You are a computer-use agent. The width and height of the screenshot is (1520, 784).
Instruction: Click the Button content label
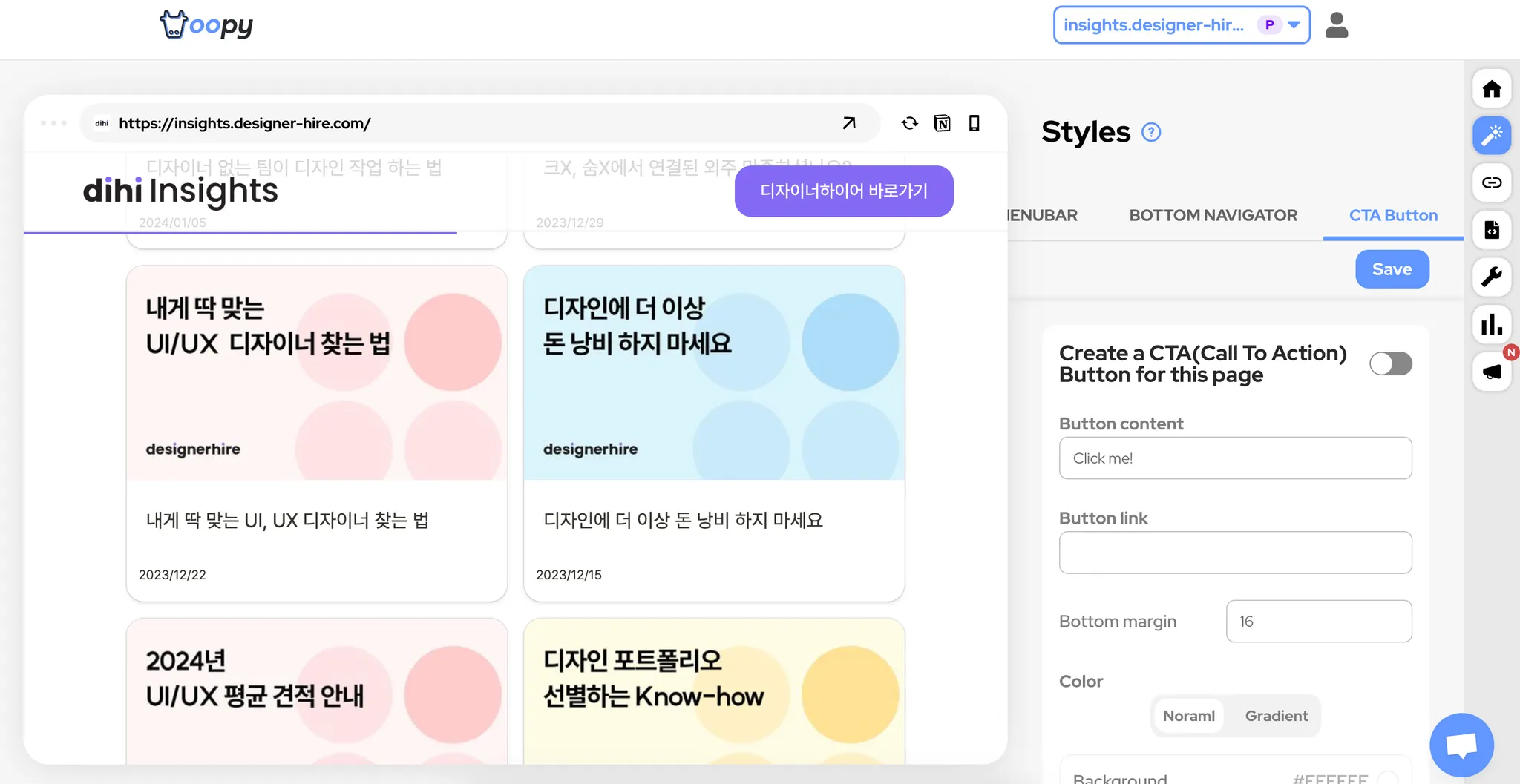coord(1121,424)
